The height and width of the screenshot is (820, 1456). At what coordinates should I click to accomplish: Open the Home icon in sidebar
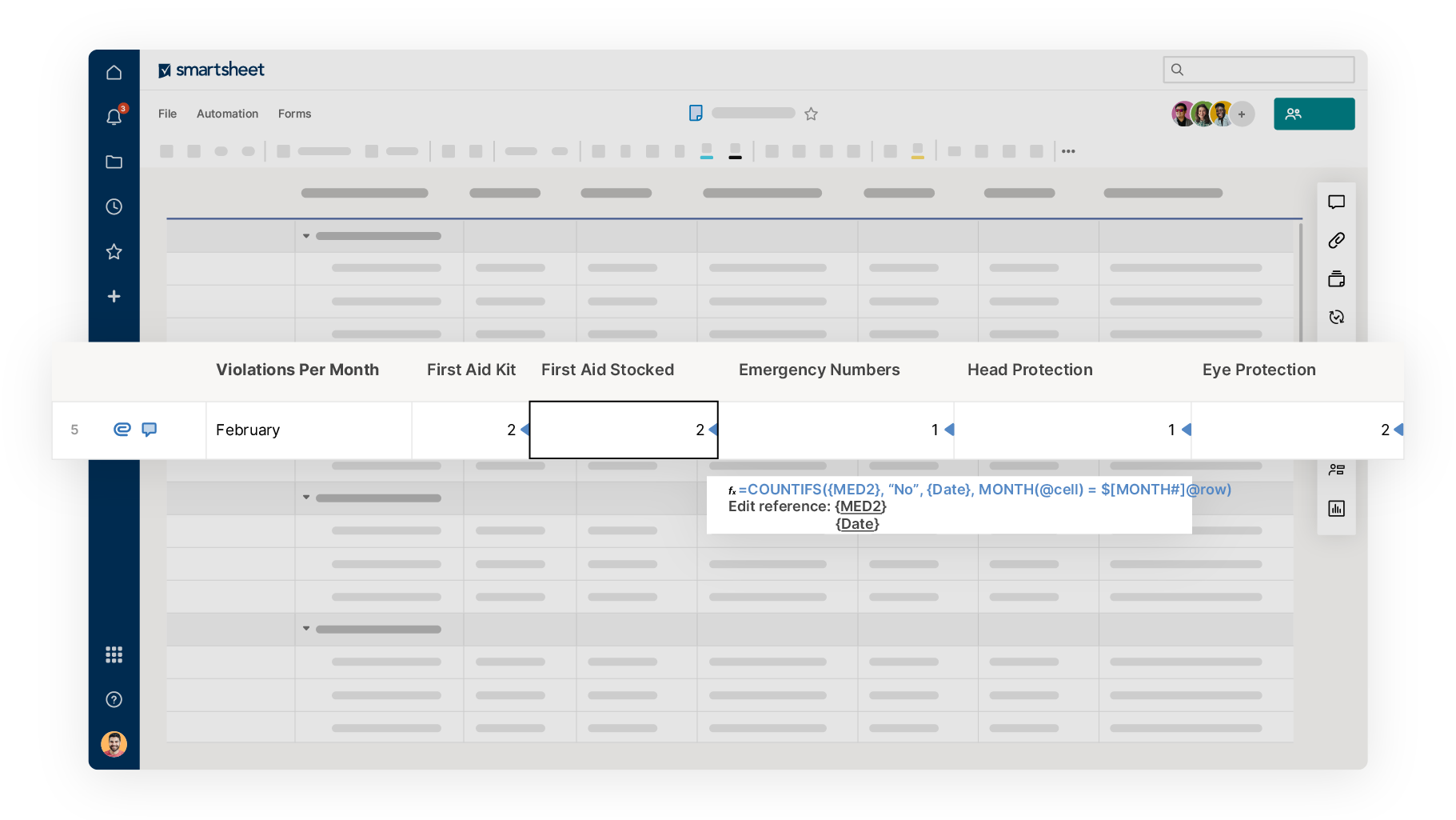tap(114, 73)
